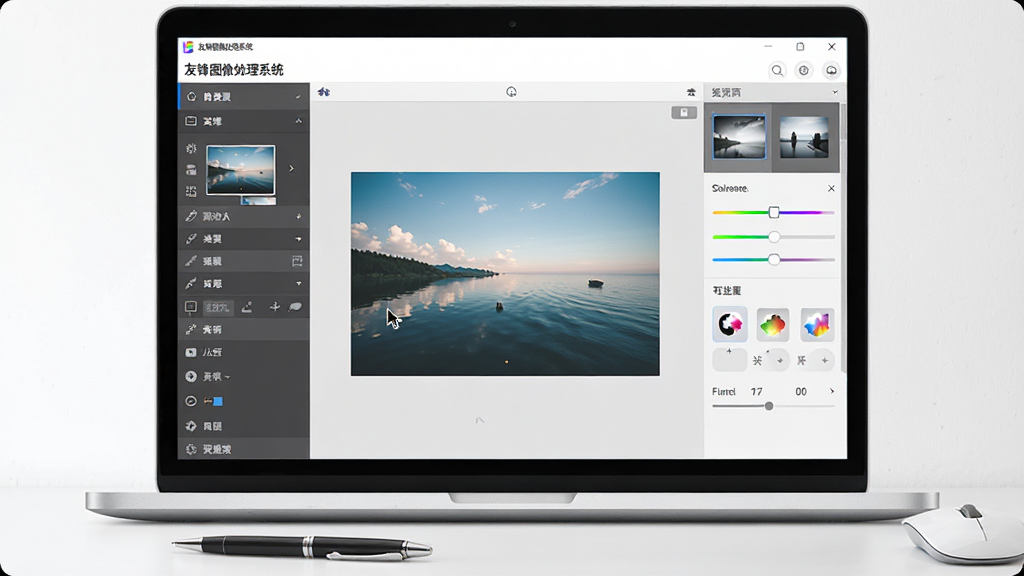Click the monitor icon in sidebar tool row
This screenshot has width=1024, height=576.
[x=191, y=307]
